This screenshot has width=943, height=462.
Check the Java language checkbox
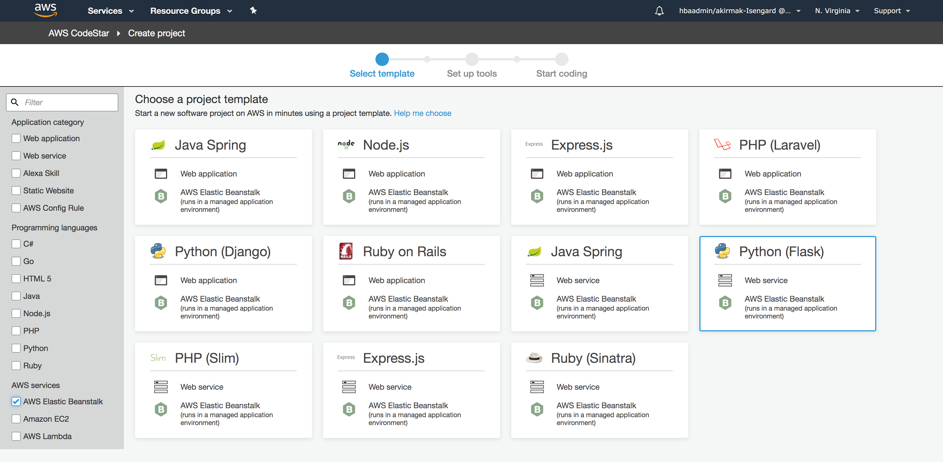[16, 296]
